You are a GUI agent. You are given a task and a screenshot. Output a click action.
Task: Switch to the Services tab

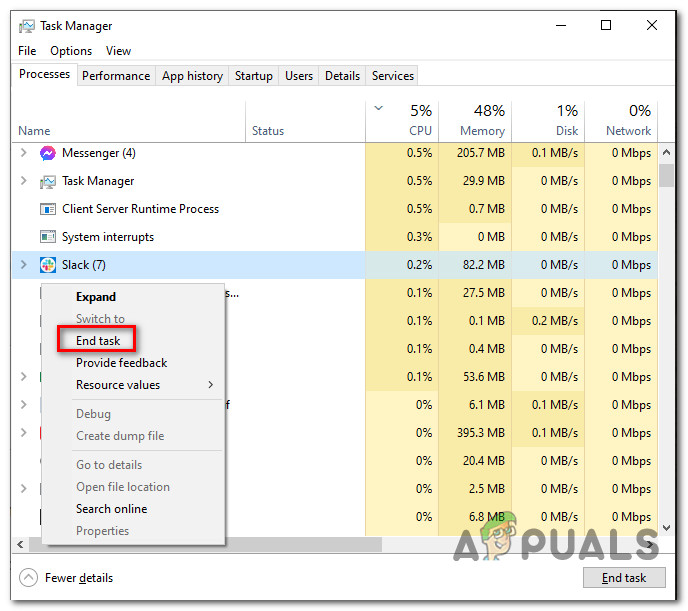point(393,76)
